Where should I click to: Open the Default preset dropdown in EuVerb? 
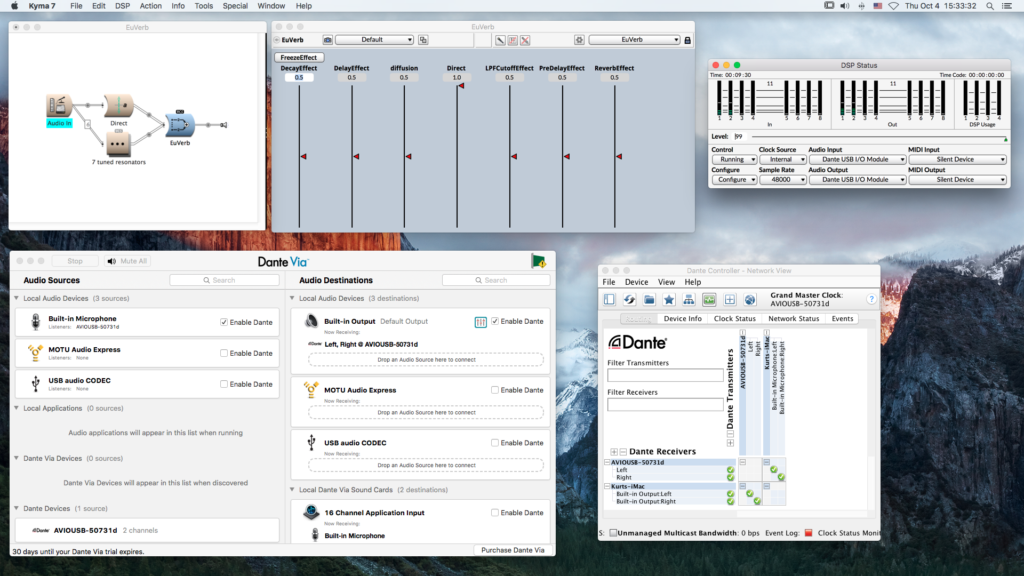(x=374, y=40)
